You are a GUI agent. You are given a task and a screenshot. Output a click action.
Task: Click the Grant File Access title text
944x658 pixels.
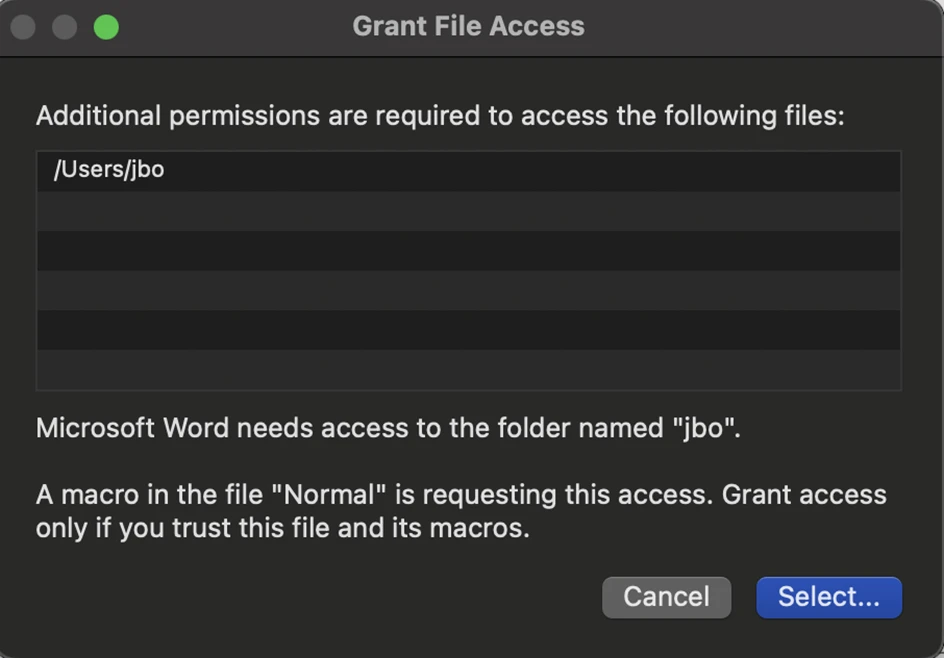[468, 26]
